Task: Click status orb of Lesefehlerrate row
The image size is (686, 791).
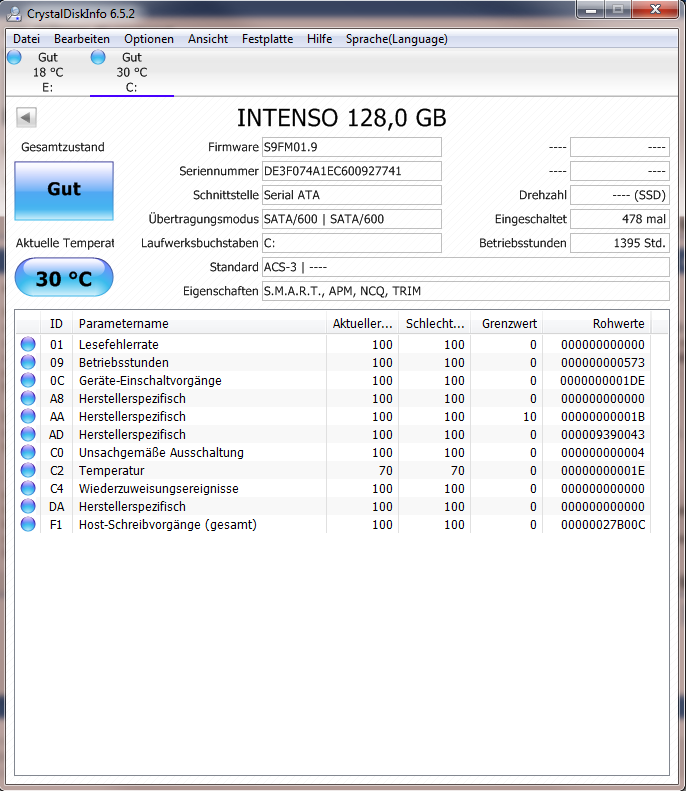Action: (28, 344)
